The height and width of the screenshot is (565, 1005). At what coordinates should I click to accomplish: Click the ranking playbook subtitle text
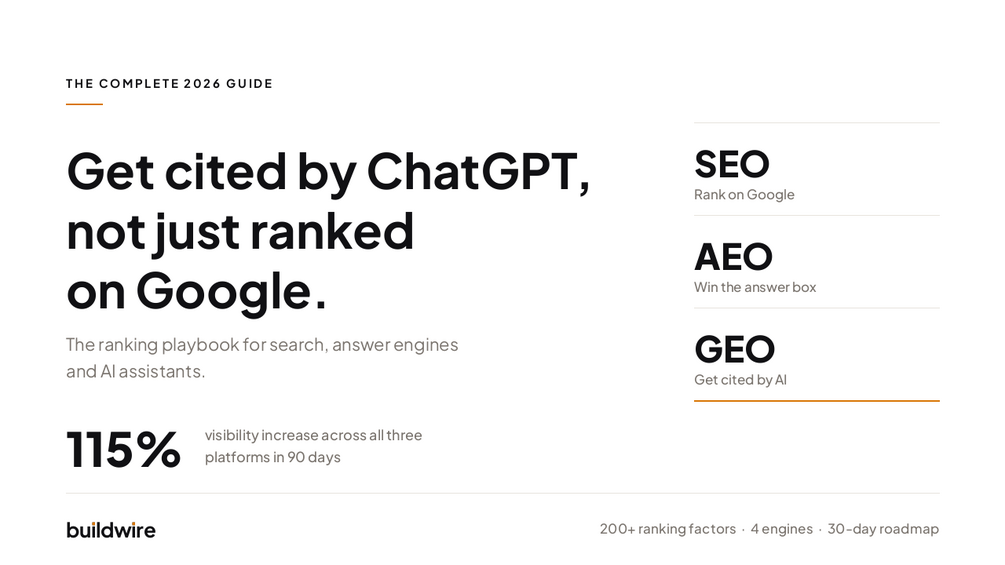coord(262,357)
